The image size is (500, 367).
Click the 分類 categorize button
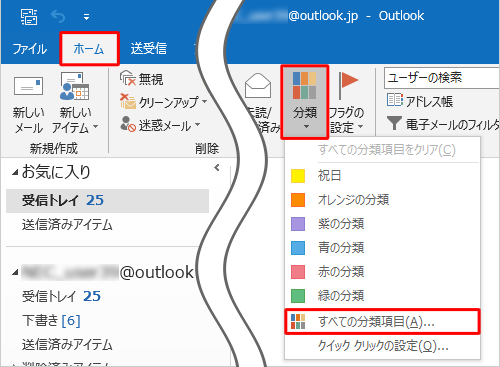pyautogui.click(x=305, y=102)
